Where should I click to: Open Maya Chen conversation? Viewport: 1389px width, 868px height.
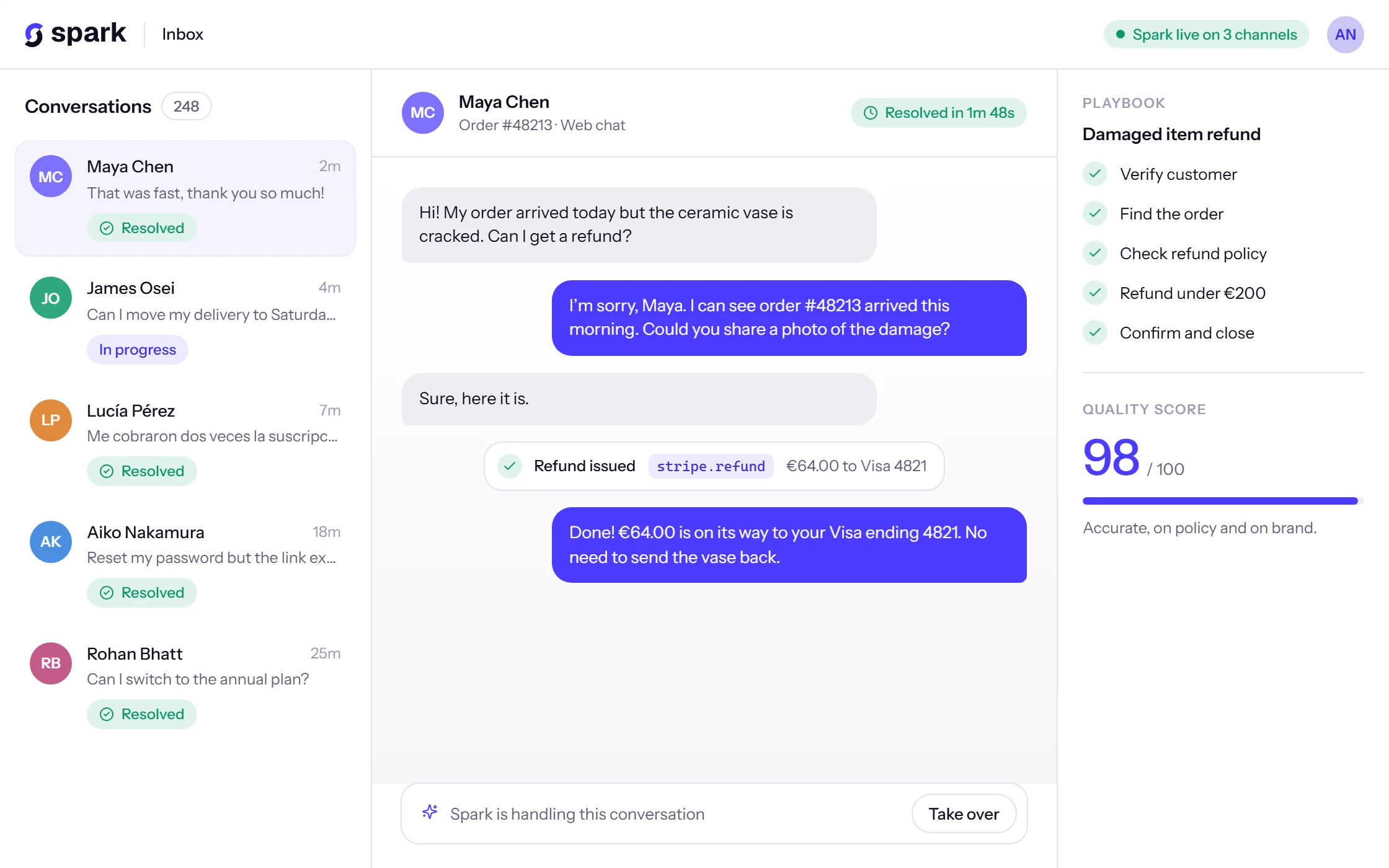pyautogui.click(x=185, y=198)
